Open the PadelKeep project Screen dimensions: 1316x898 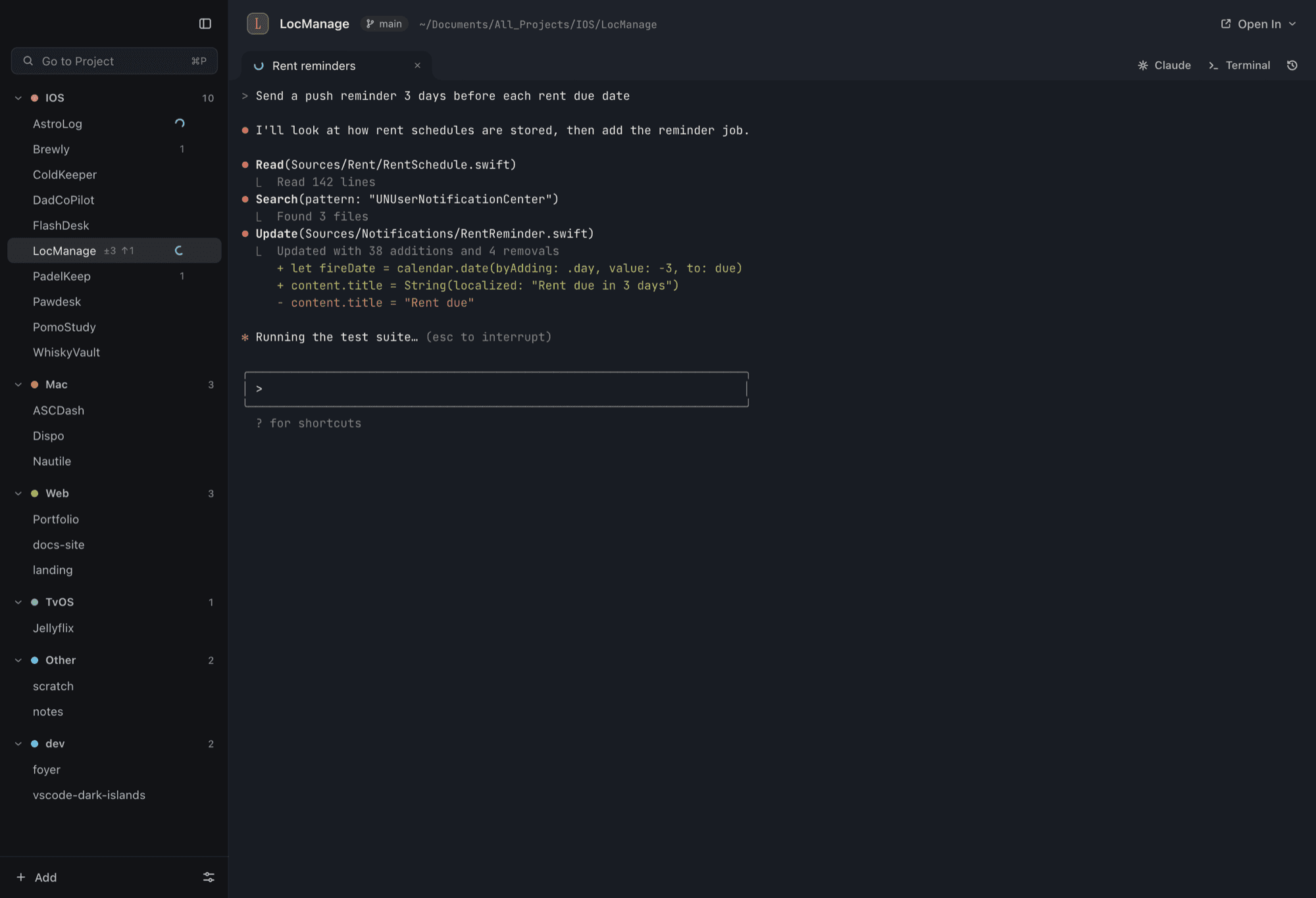(114, 276)
